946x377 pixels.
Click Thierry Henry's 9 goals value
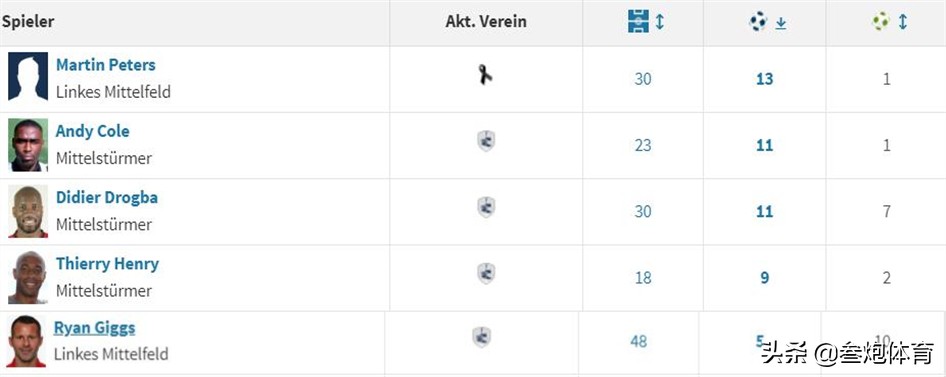(x=764, y=278)
